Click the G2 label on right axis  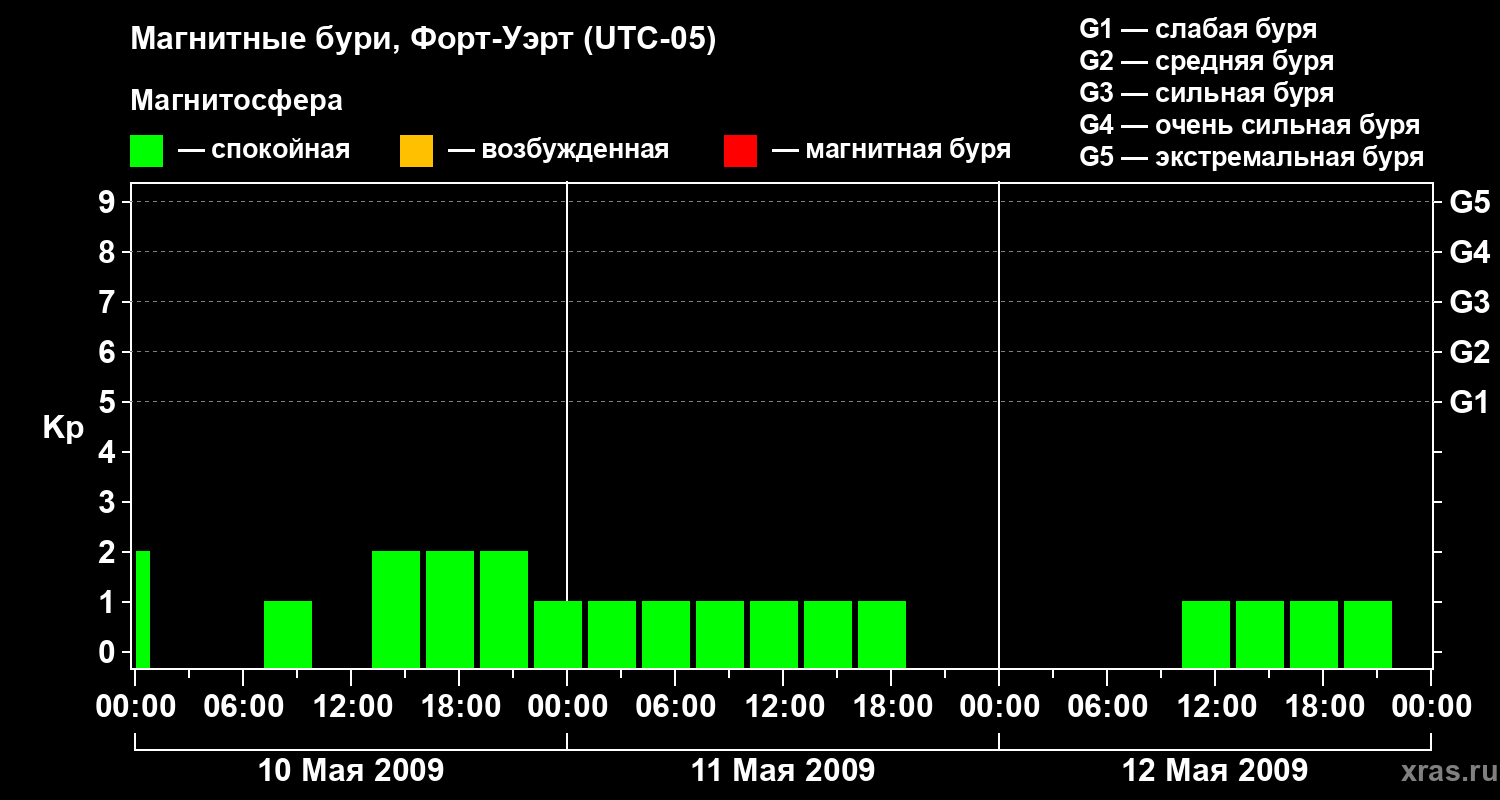pos(1469,352)
